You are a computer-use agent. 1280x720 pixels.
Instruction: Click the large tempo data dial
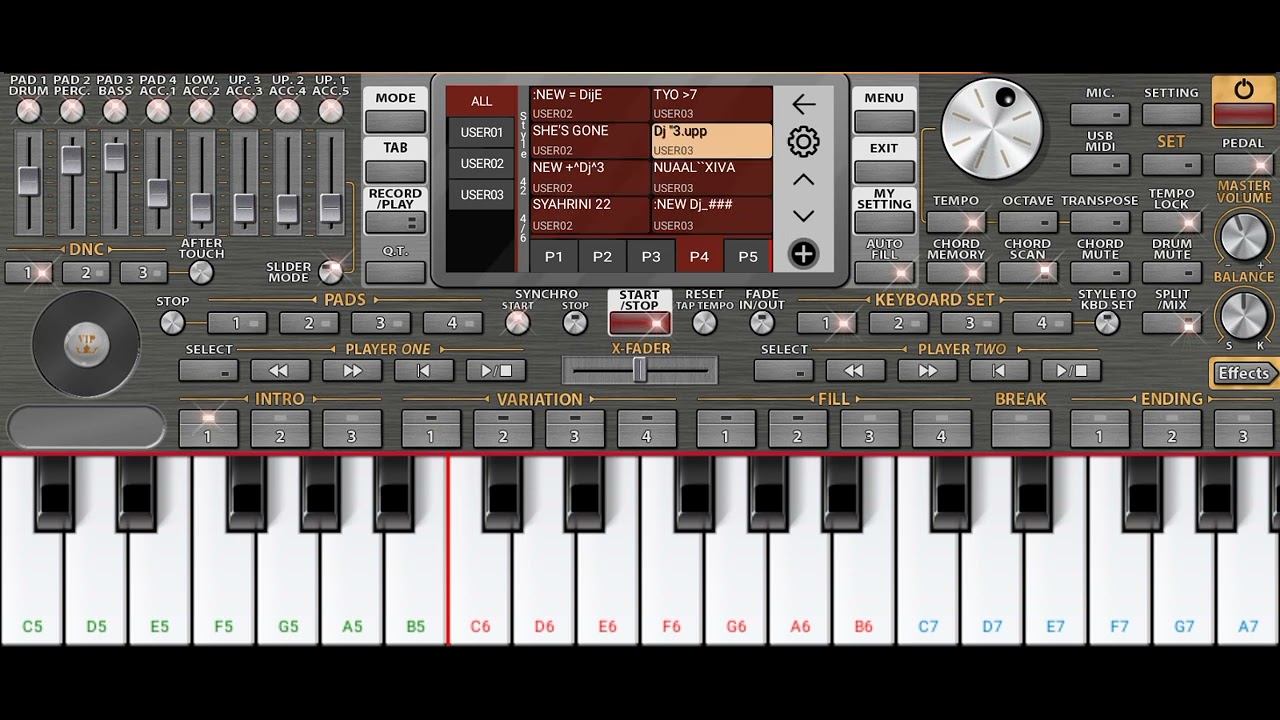pos(992,129)
